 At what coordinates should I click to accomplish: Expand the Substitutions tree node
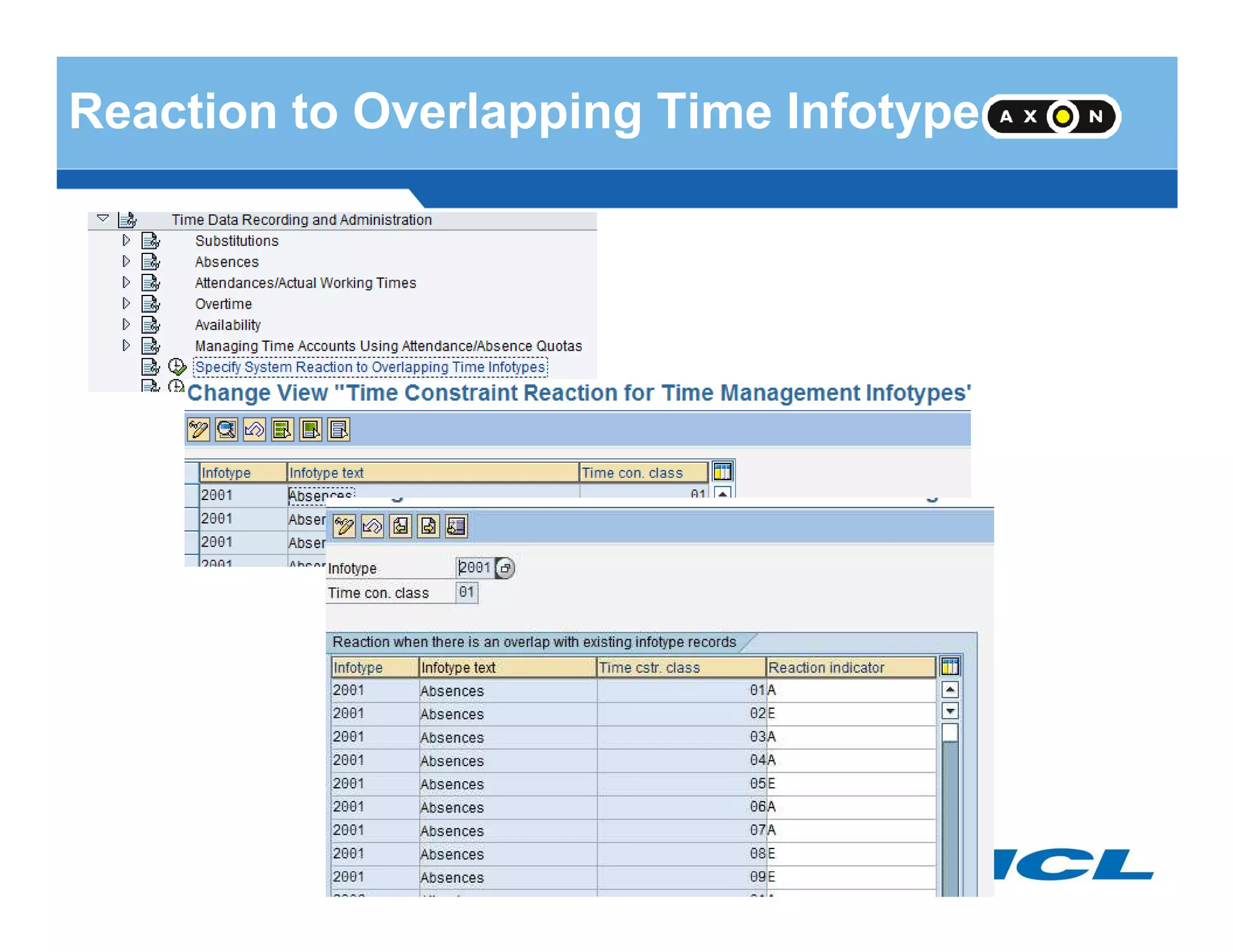tap(126, 240)
